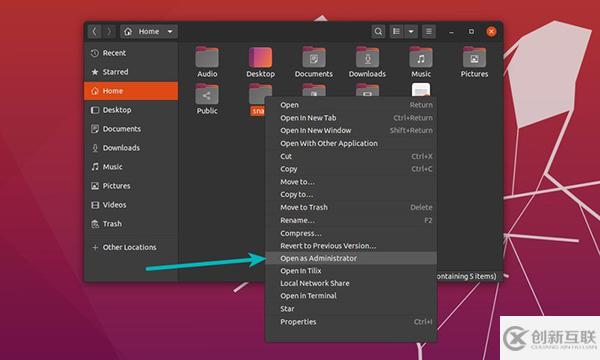Select the Downloads folder icon
The width and height of the screenshot is (600, 360).
point(367,57)
